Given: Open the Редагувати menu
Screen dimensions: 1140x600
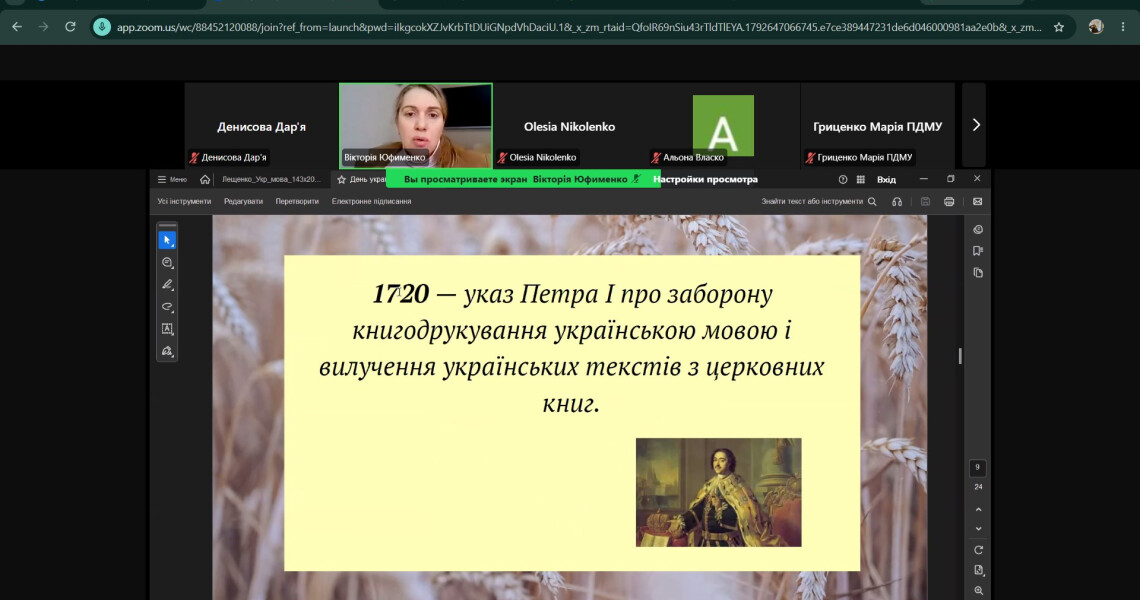Looking at the screenshot, I should 243,201.
